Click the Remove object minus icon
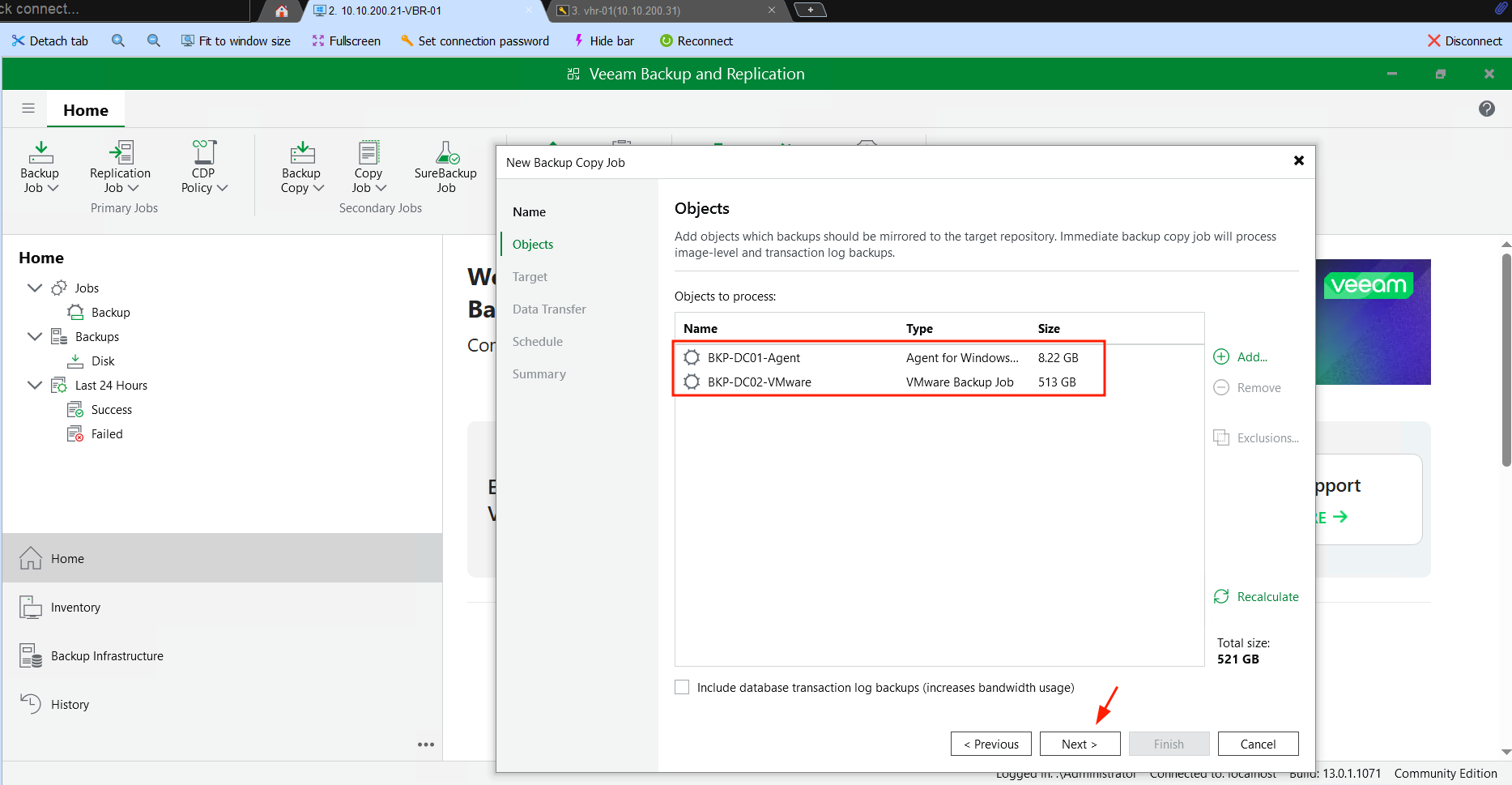Image resolution: width=1512 pixels, height=785 pixels. (x=1221, y=387)
